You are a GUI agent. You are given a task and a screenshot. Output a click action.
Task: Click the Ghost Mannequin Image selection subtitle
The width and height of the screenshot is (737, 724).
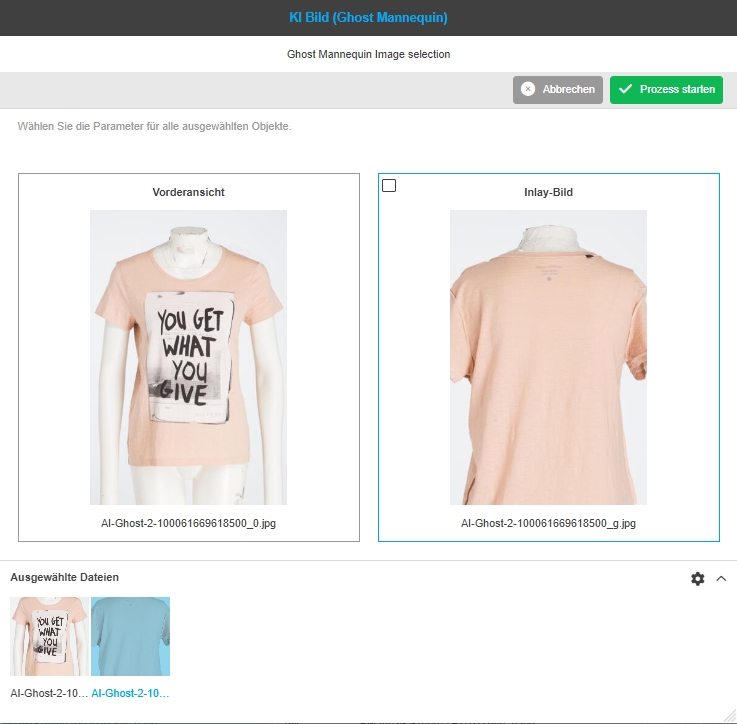tap(368, 54)
